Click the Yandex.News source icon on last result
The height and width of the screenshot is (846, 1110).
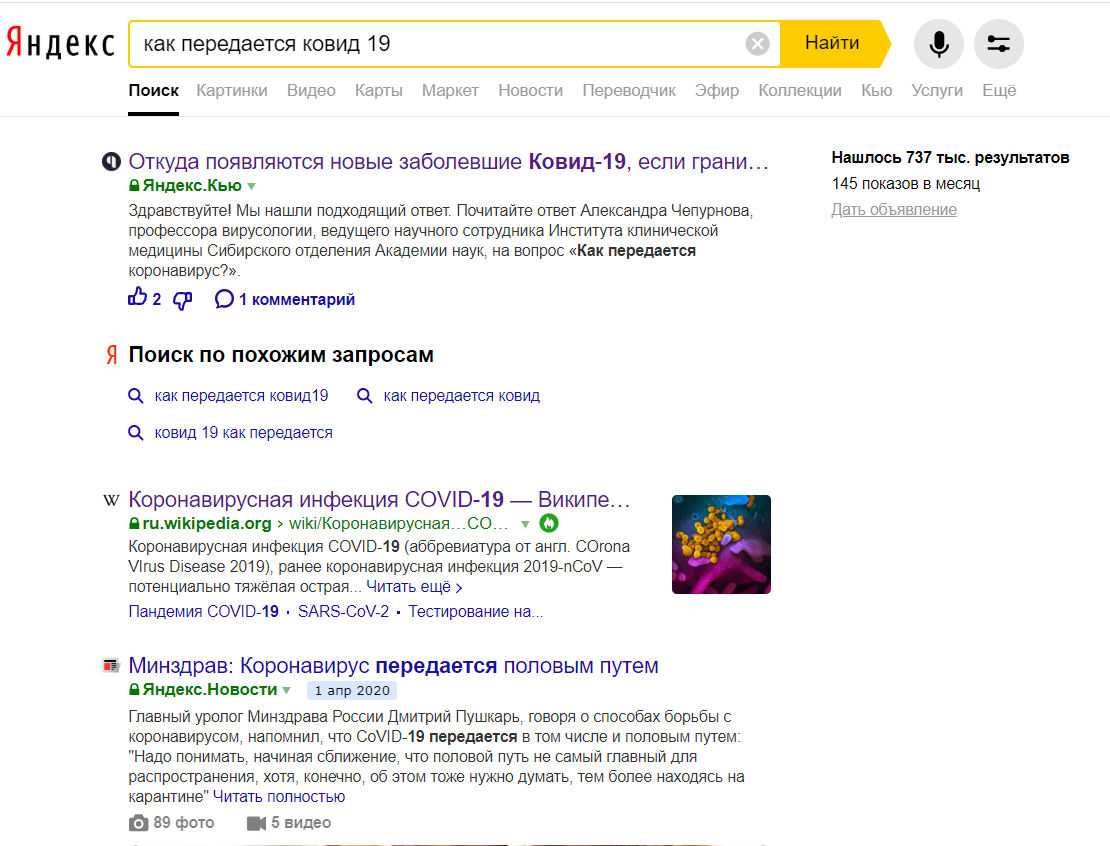[110, 665]
